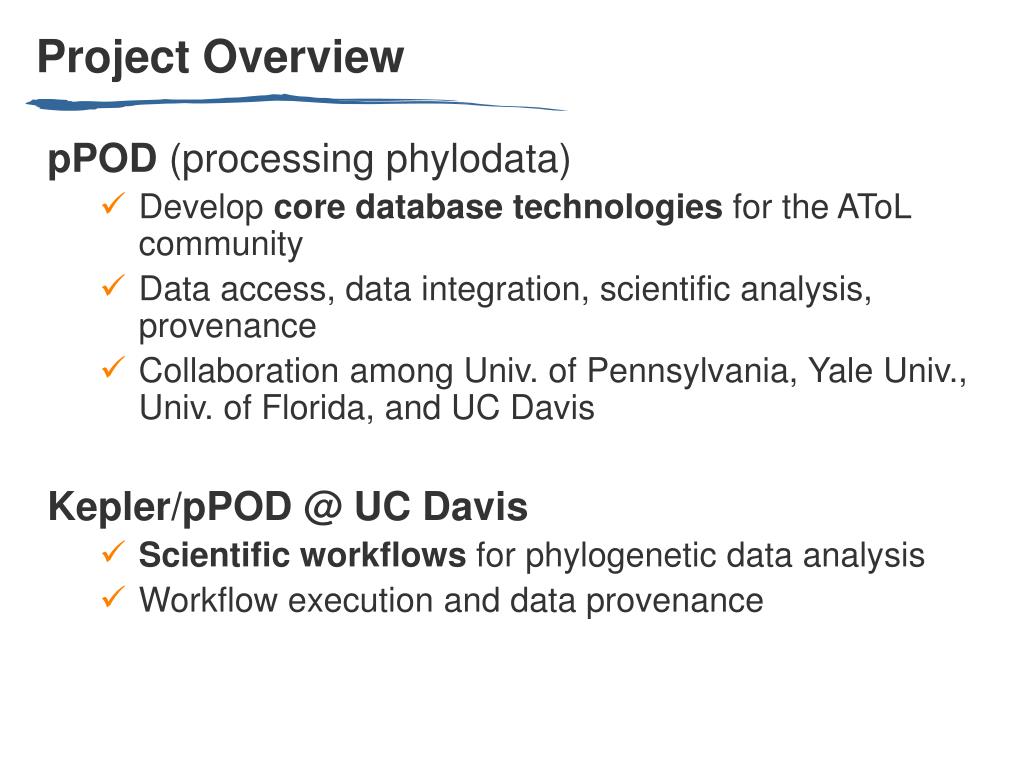Click the Workflow execution and data provenance line
Image resolution: width=1024 pixels, height=768 pixels.
pos(451,601)
